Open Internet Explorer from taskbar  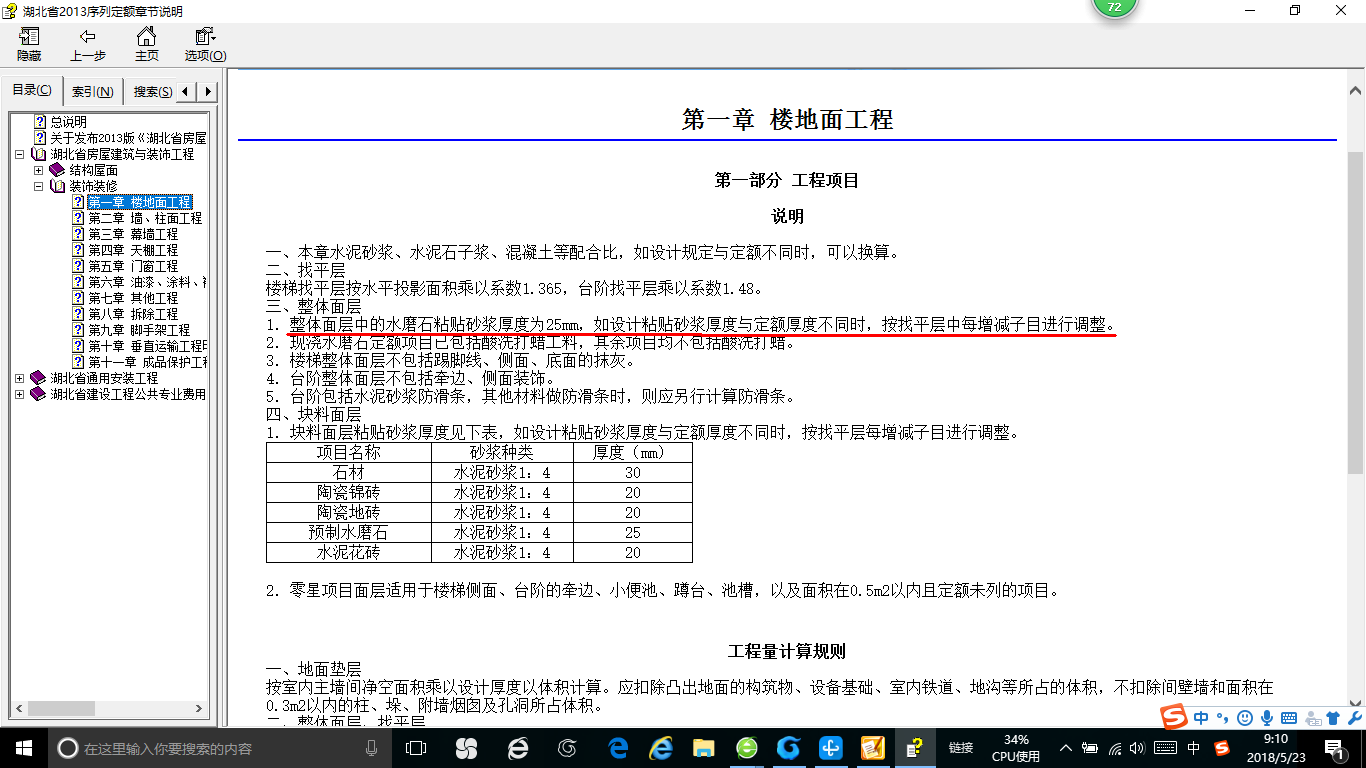pos(660,747)
